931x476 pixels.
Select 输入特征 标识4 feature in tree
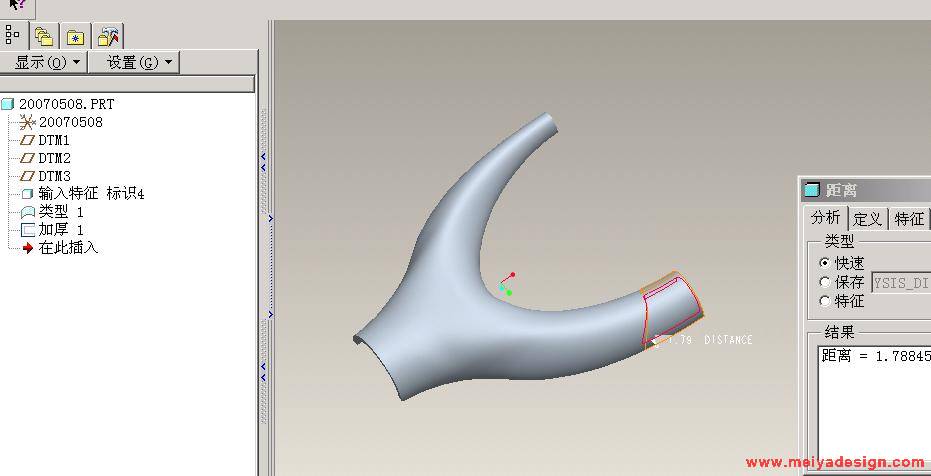[x=91, y=194]
